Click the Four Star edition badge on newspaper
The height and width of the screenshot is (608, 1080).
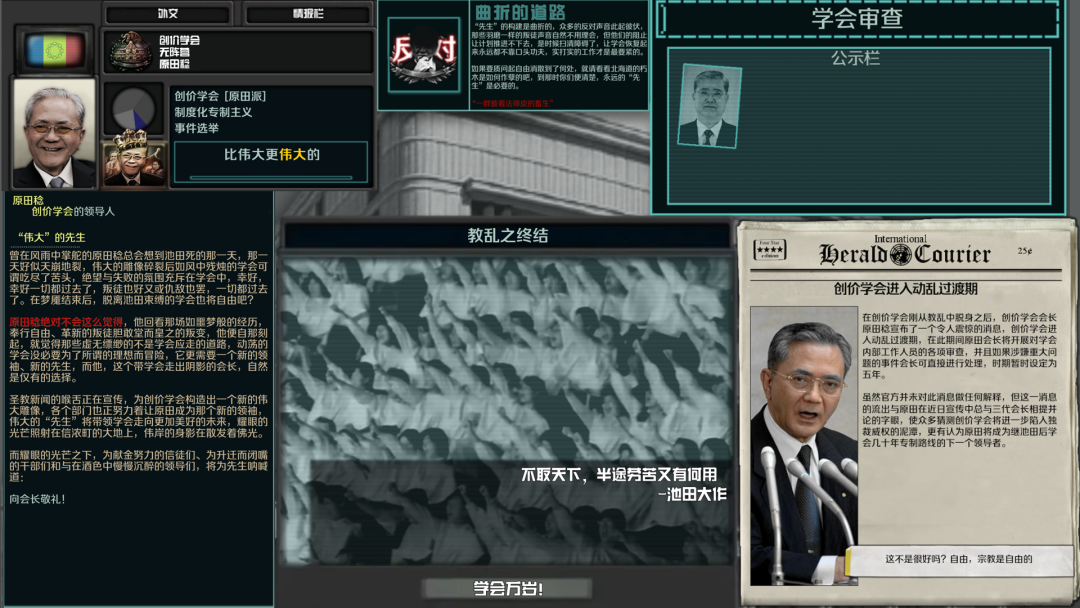pyautogui.click(x=769, y=249)
